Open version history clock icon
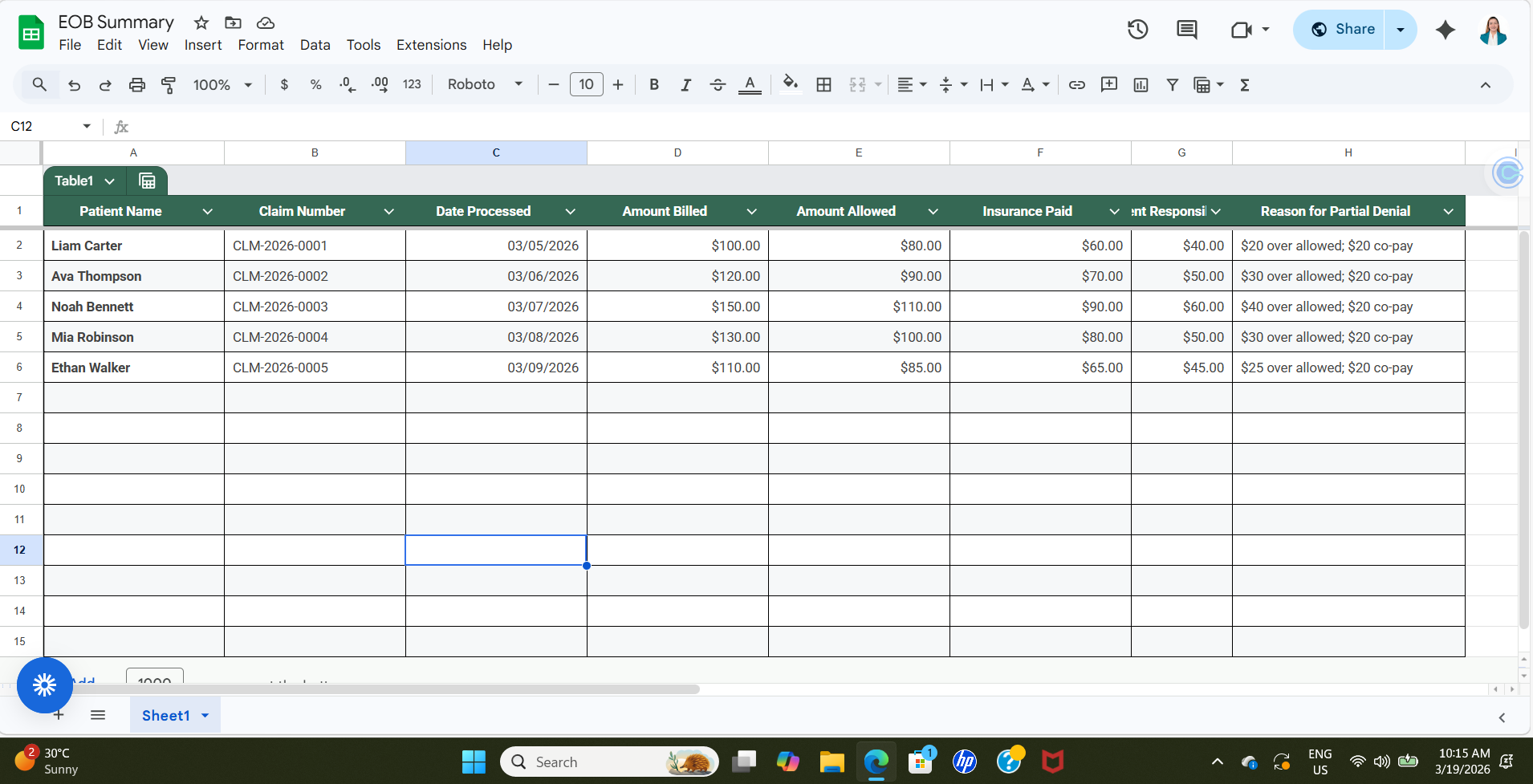The image size is (1533, 784). pos(1137,30)
